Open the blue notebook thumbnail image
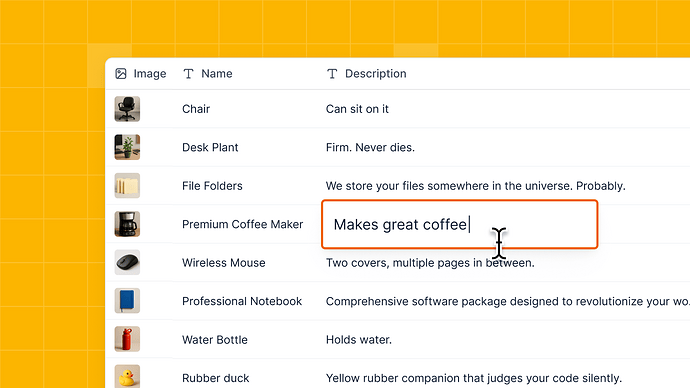Screen dimensions: 690x388 click(127, 300)
